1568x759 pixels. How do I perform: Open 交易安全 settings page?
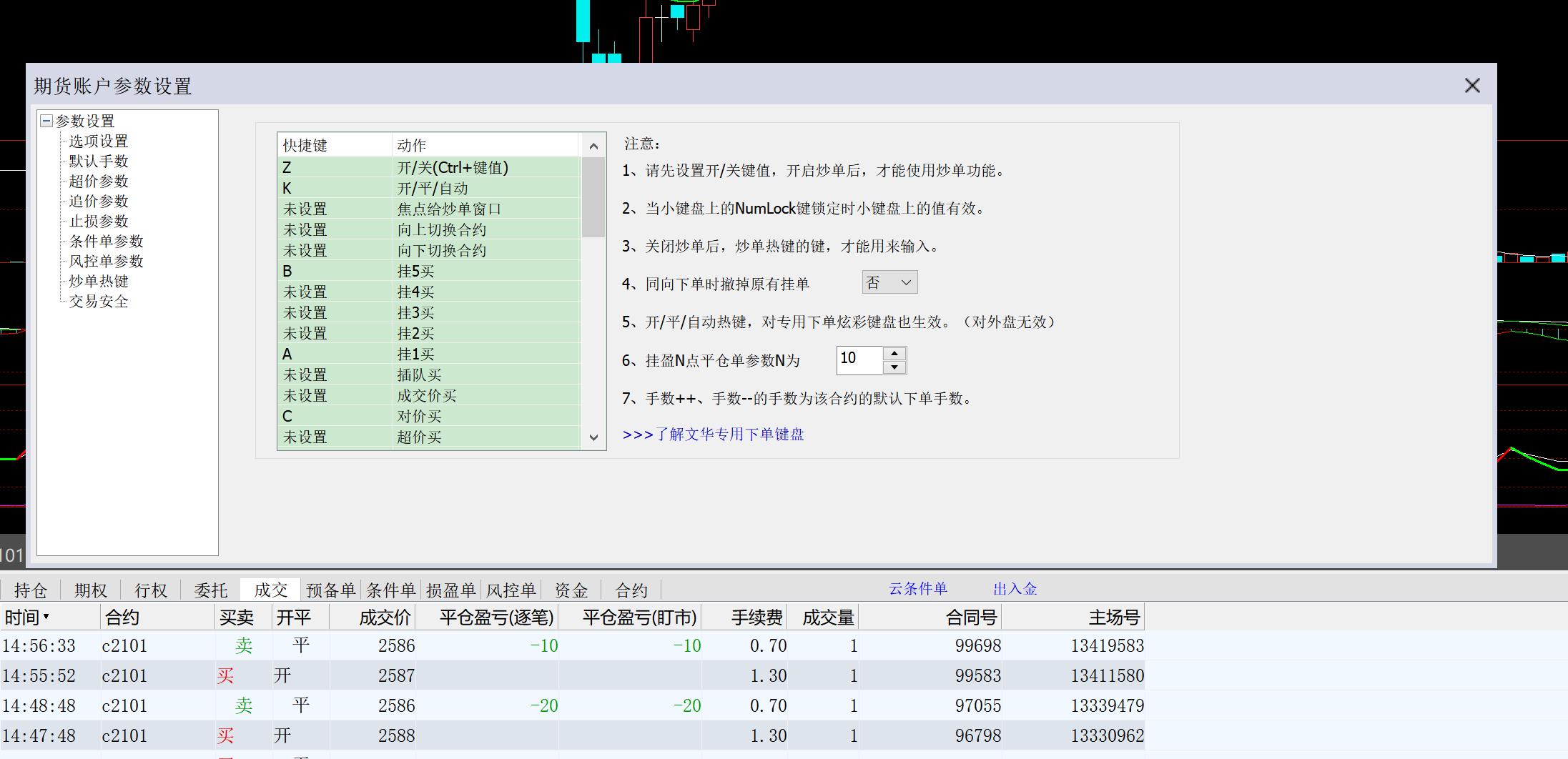point(98,302)
